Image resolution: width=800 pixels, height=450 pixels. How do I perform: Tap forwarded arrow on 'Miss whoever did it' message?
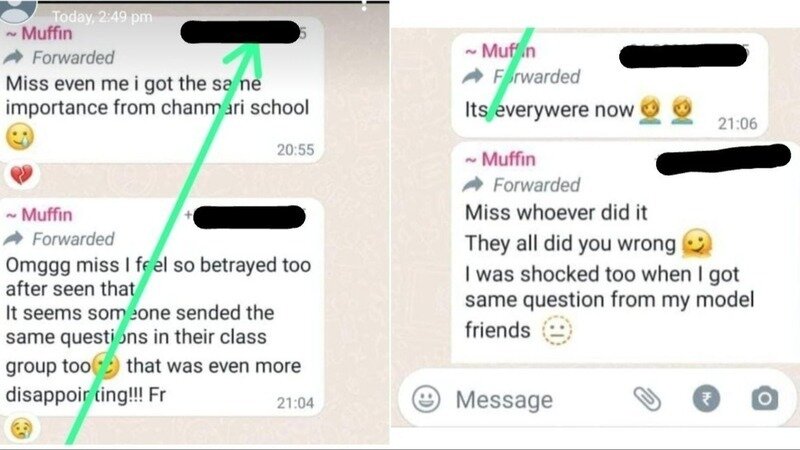coord(472,184)
